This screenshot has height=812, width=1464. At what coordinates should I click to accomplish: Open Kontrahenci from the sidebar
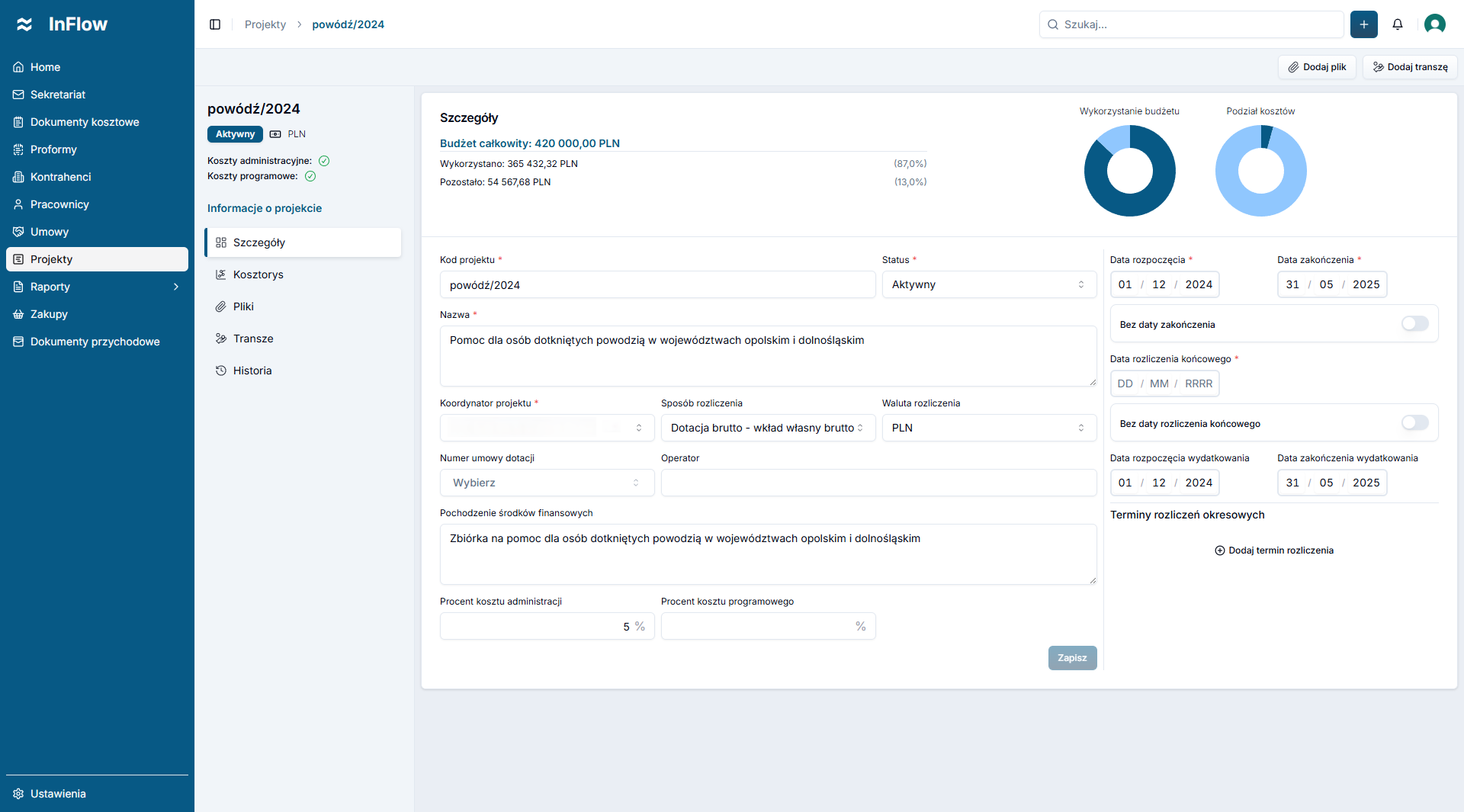59,176
